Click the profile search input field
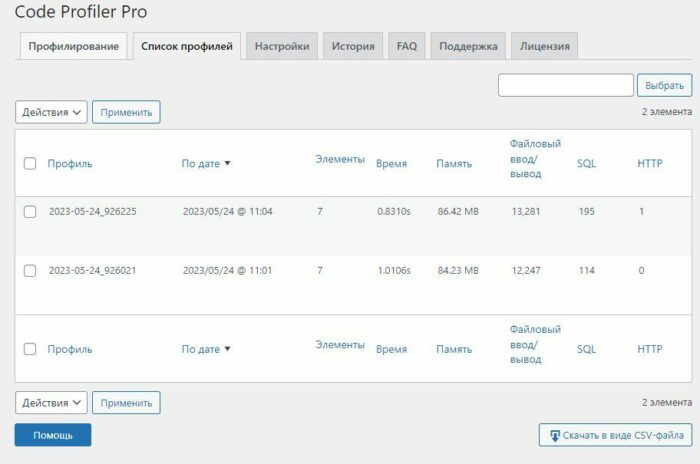Screen dimensions: 700x464 (566, 85)
